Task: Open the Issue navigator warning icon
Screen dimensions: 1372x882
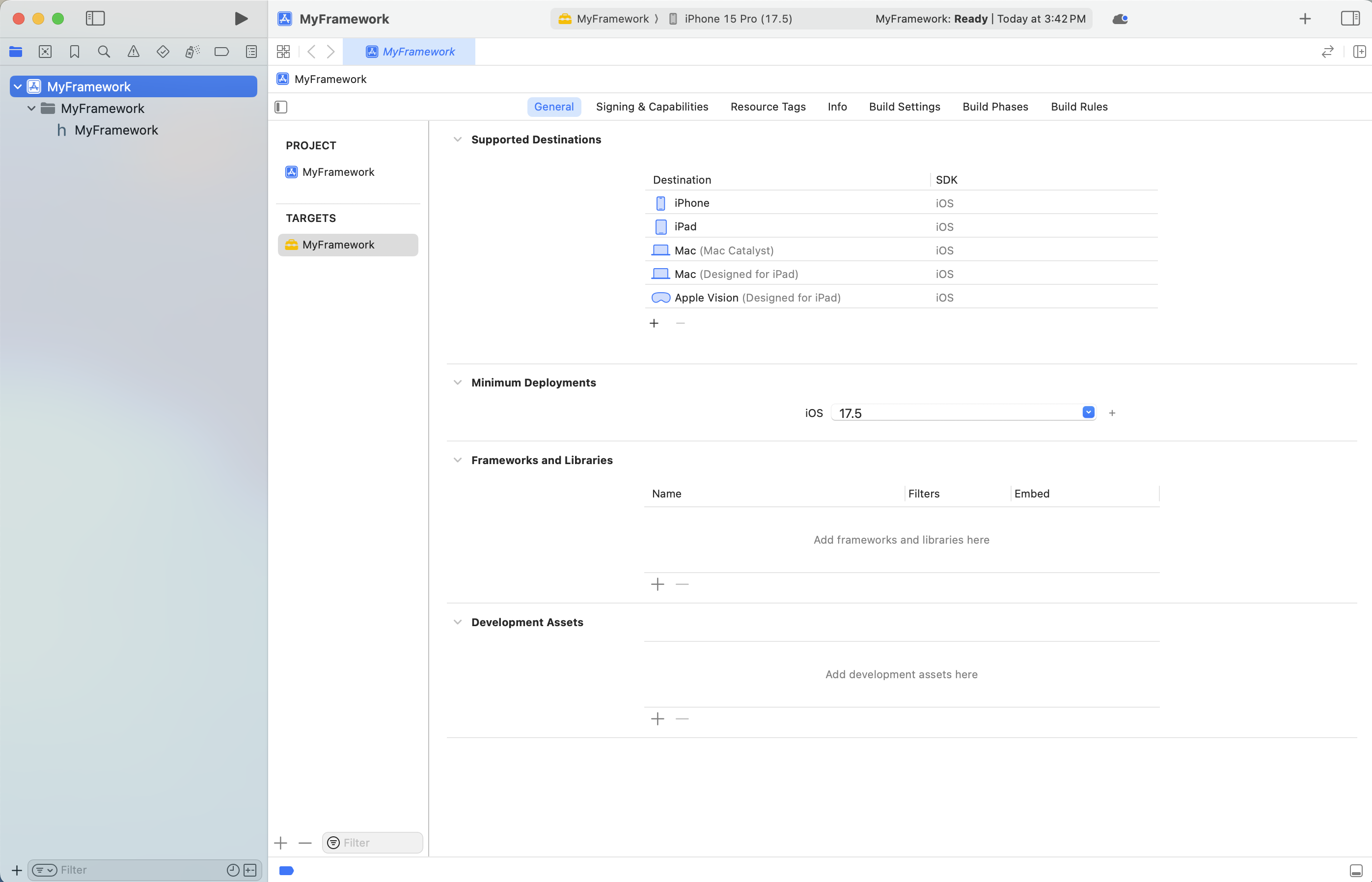Action: click(x=134, y=52)
